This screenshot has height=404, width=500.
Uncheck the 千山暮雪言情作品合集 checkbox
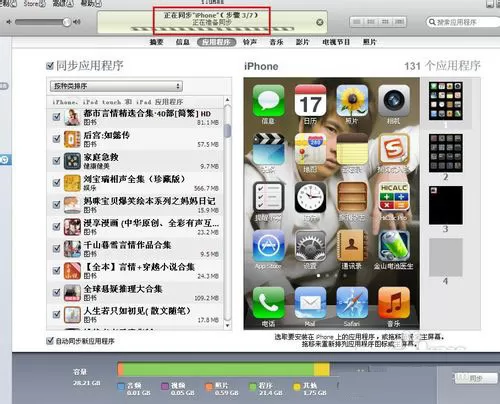click(57, 249)
